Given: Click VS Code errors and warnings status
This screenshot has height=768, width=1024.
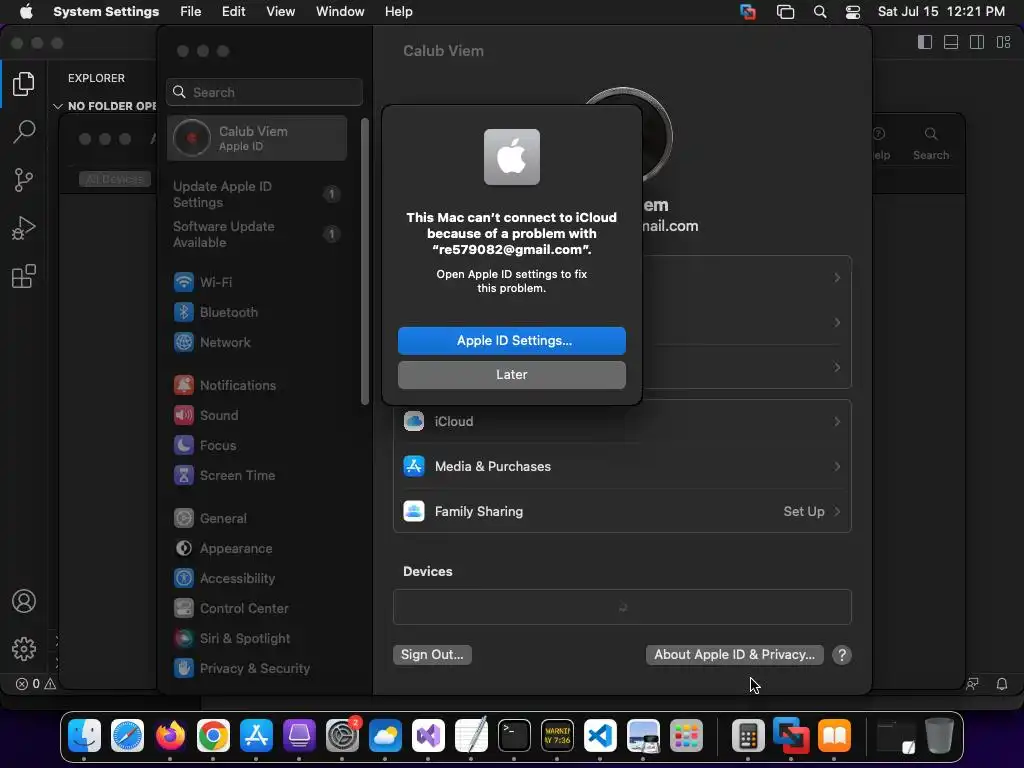Looking at the screenshot, I should pos(36,684).
